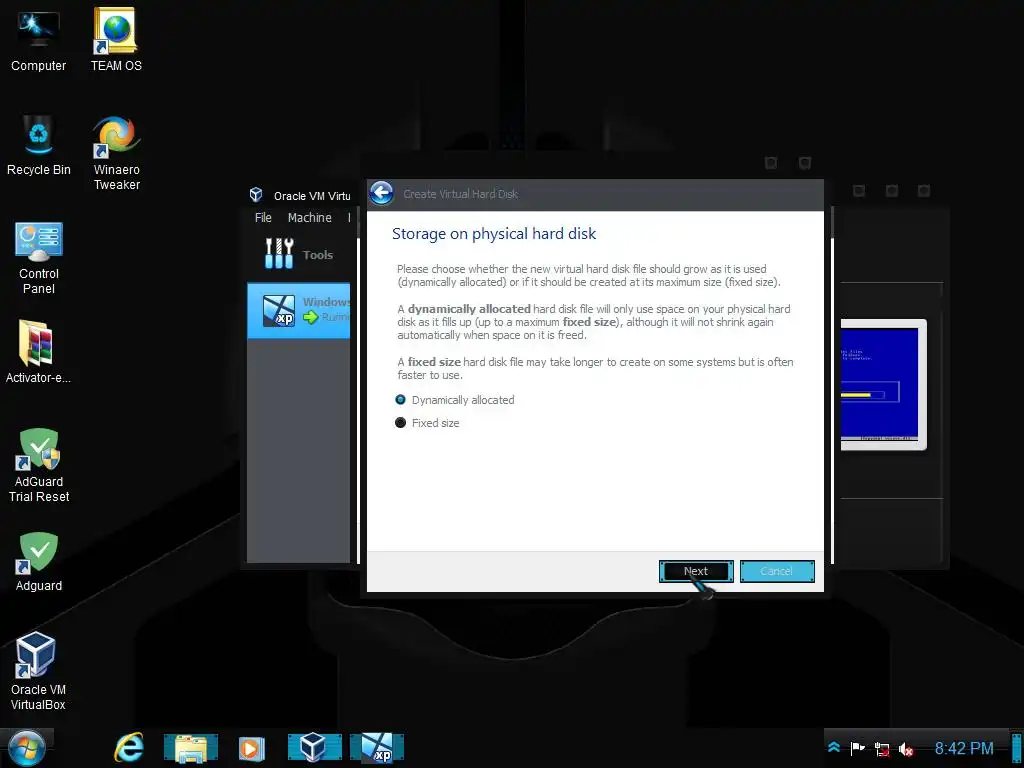Launch the AdGuard Trial Reset shortcut

pyautogui.click(x=39, y=466)
